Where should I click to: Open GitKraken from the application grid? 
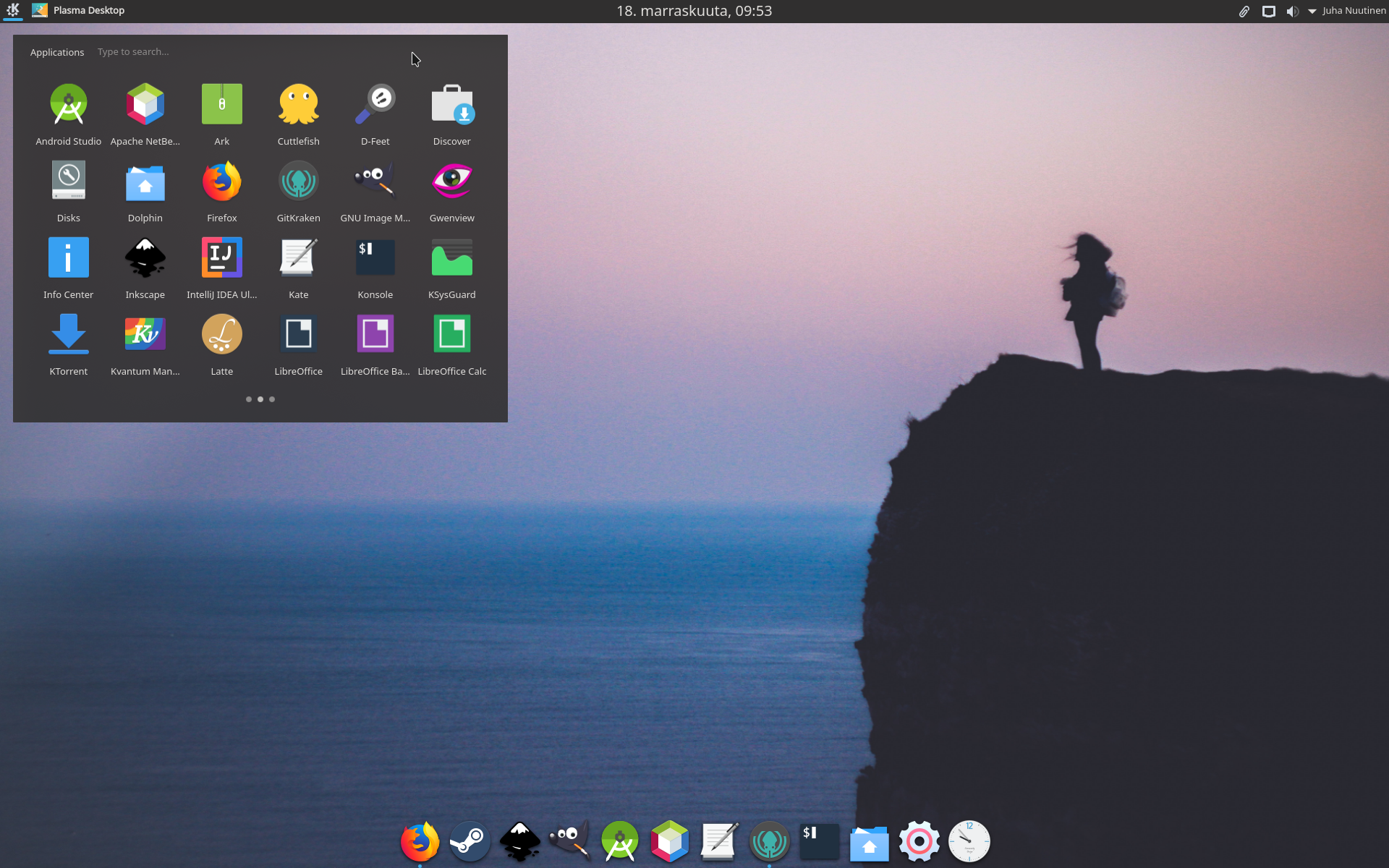click(299, 191)
